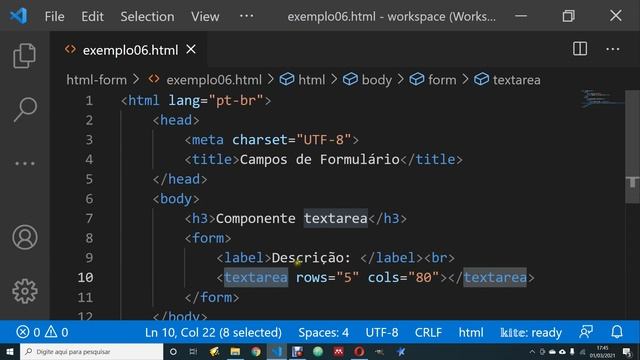The height and width of the screenshot is (360, 640).
Task: Open the Windows Start menu
Action: coord(9,351)
